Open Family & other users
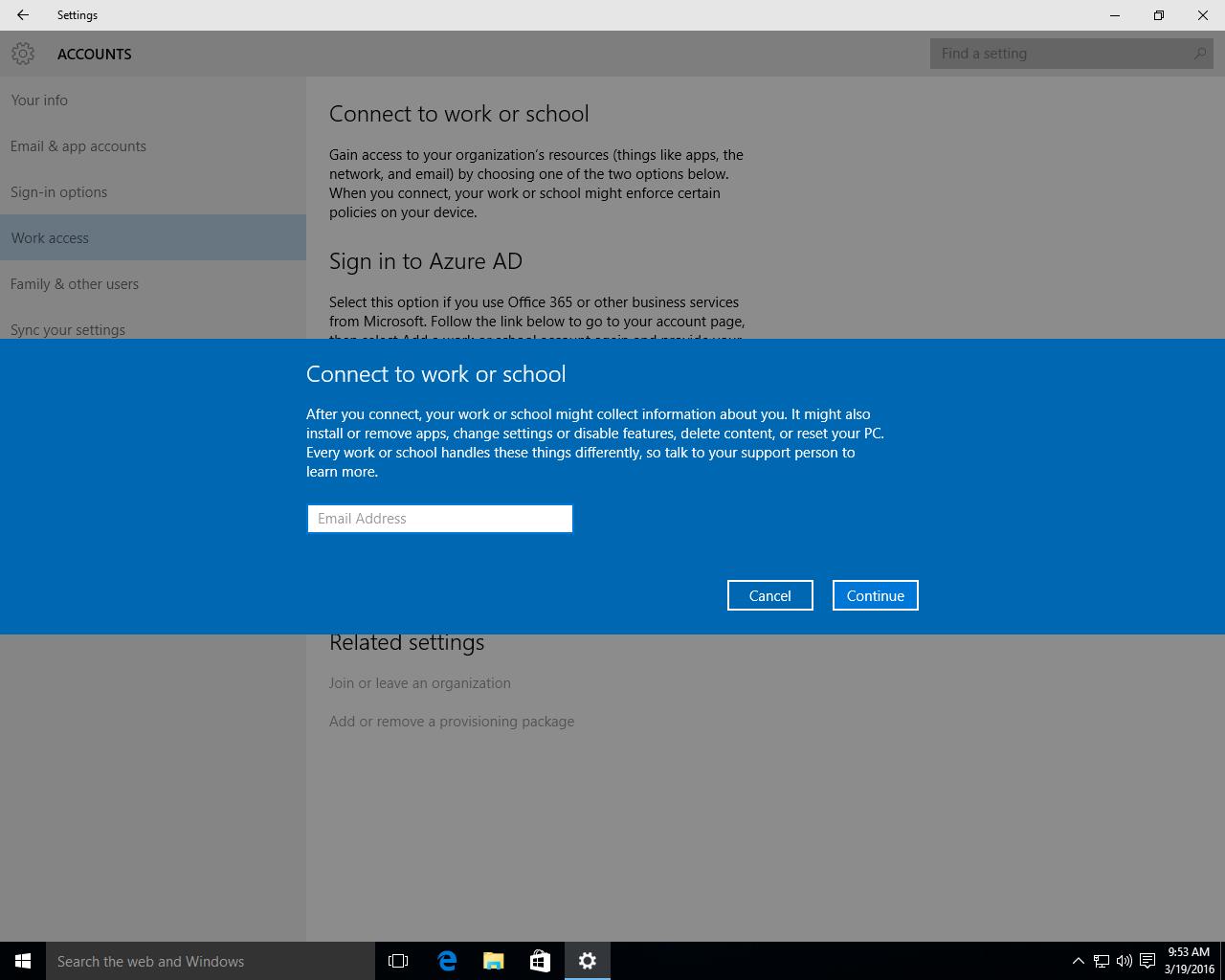Screen dimensions: 1225x980 (x=153, y=283)
